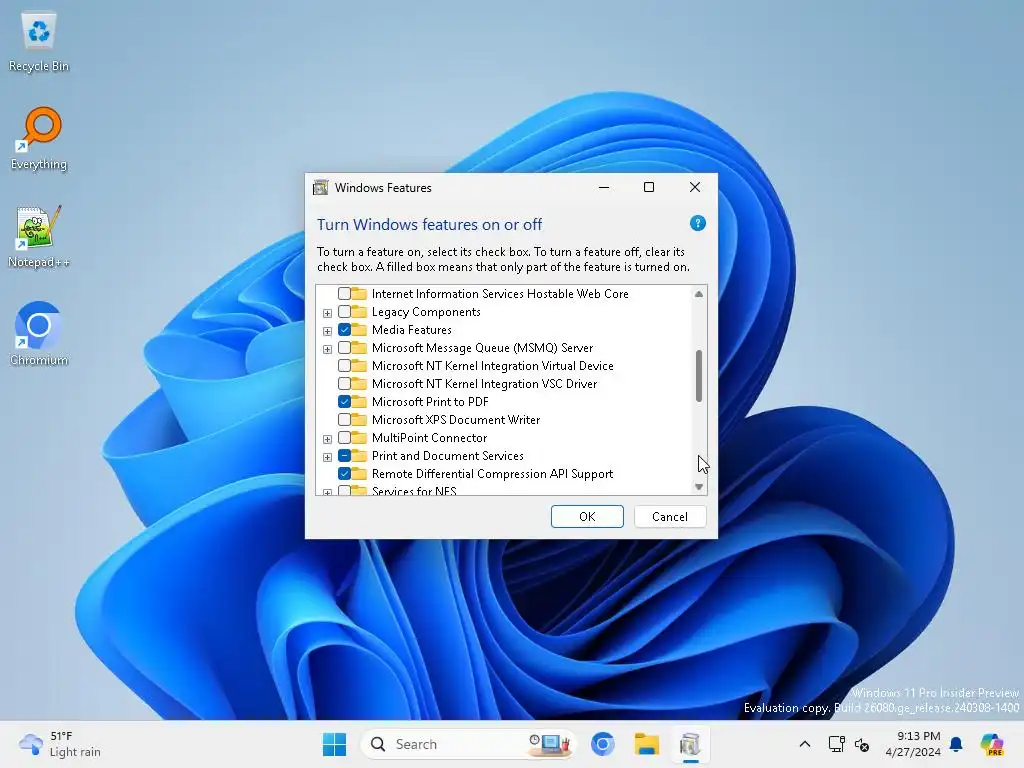Screen dimensions: 1024x768
Task: Uncheck the Media Features checkbox
Action: (344, 330)
